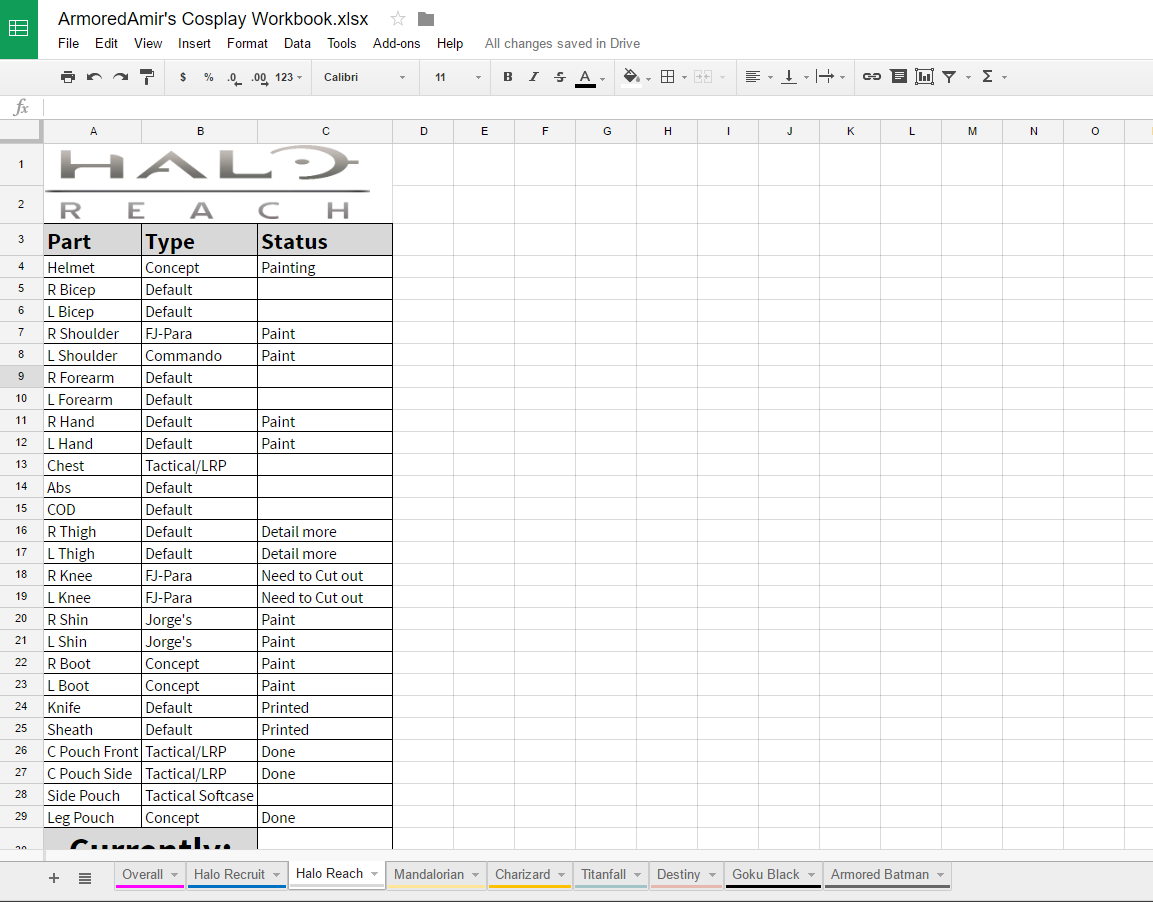
Task: Decrease decimal places
Action: [x=233, y=78]
